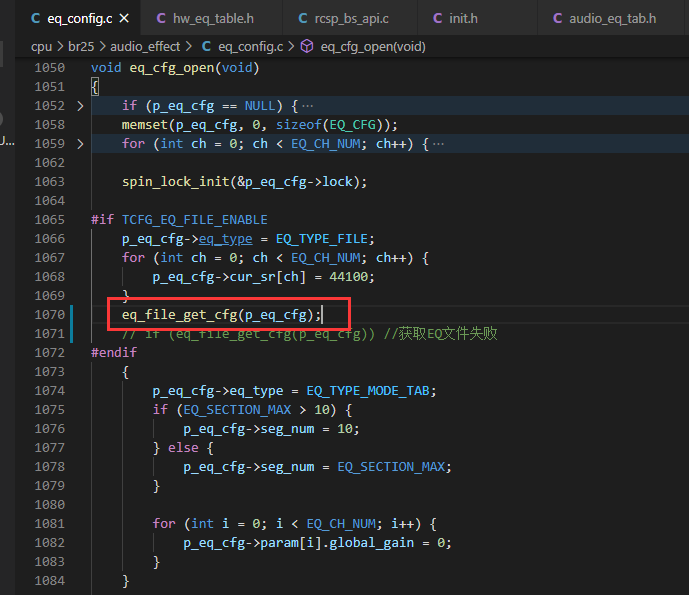
Task: Click the cube symbol icon in breadcrumb
Action: coord(307,46)
